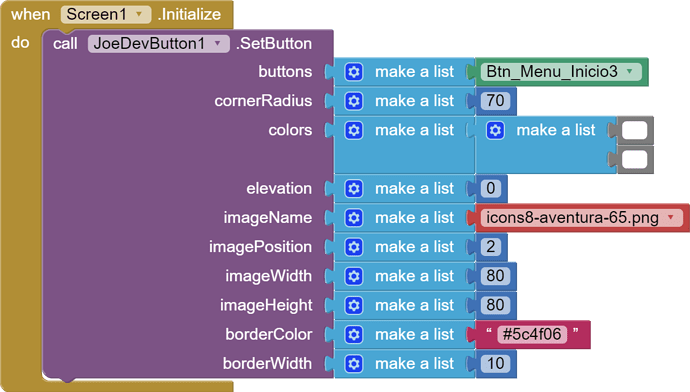Open the Btn_Menu_Inicio3 dropdown arrow
The image size is (690, 392).
630,71
